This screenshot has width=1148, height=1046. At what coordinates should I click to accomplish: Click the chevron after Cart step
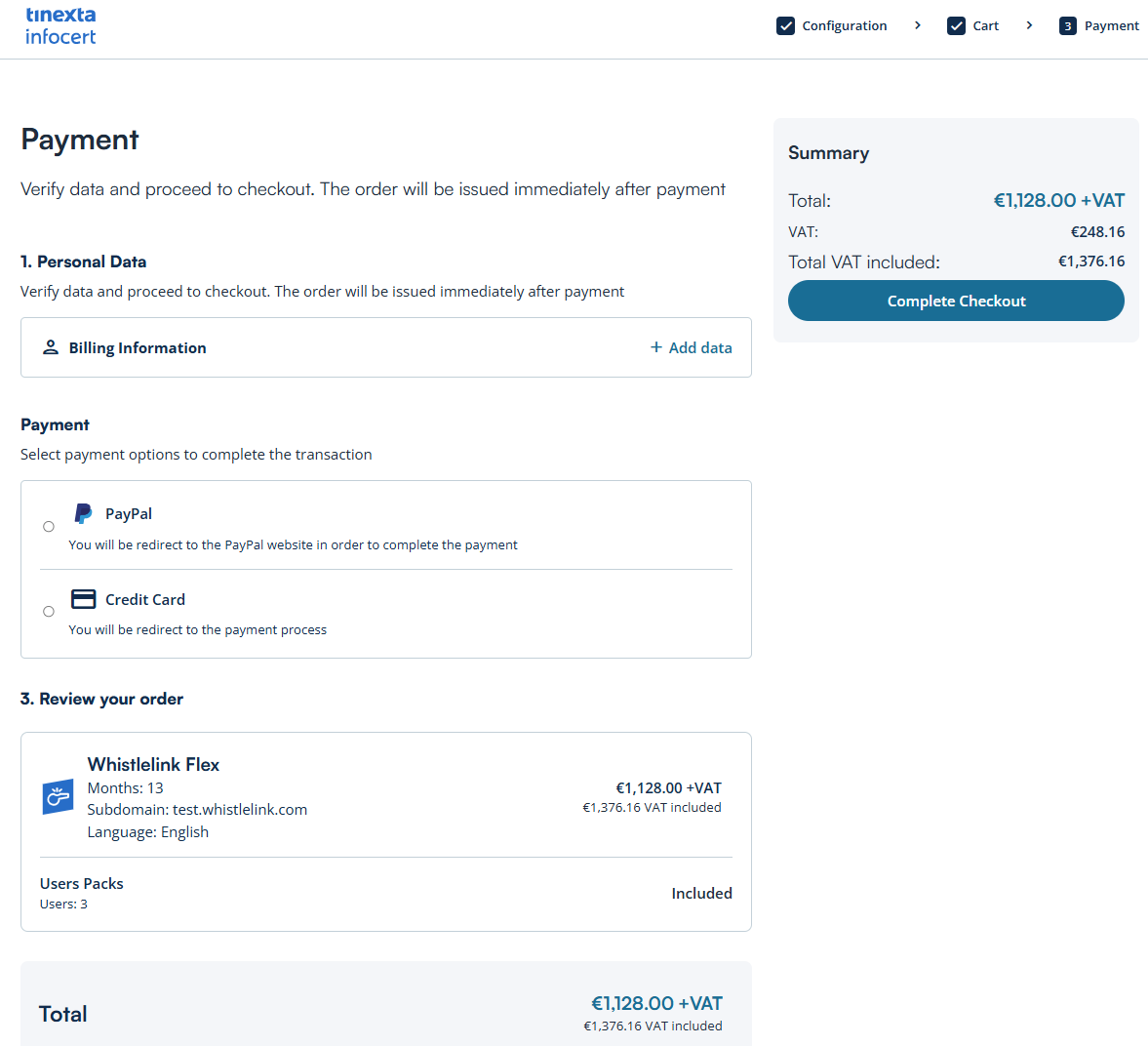(1029, 25)
